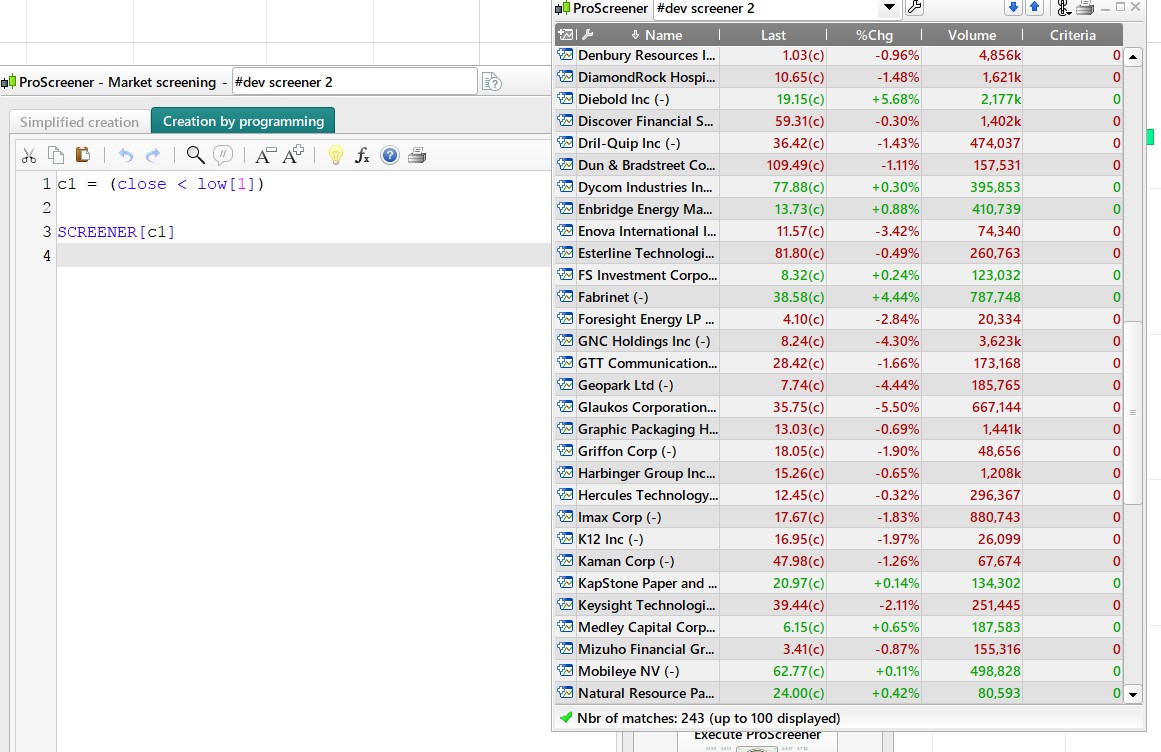Image resolution: width=1161 pixels, height=752 pixels.
Task: Select the Dycom Industries row
Action: click(839, 187)
